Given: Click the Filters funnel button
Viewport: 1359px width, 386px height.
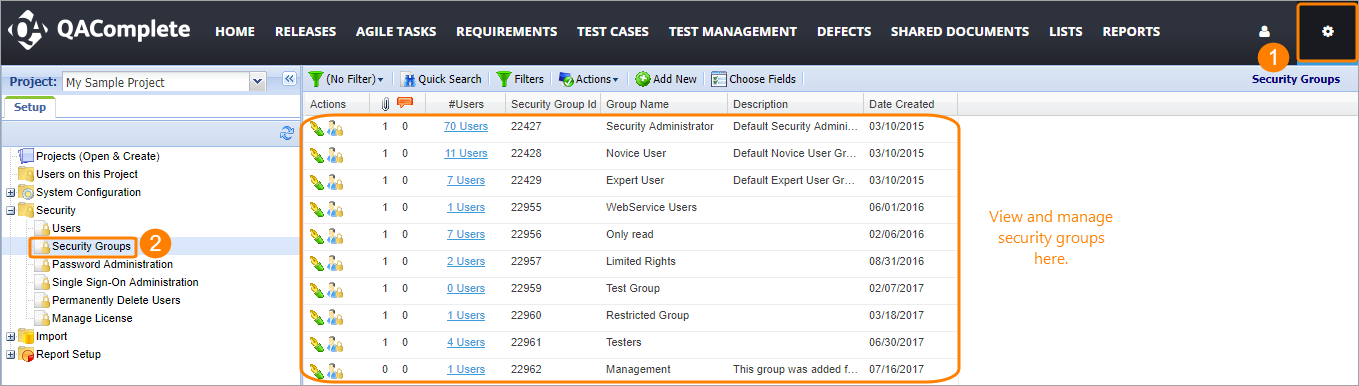Looking at the screenshot, I should 520,79.
